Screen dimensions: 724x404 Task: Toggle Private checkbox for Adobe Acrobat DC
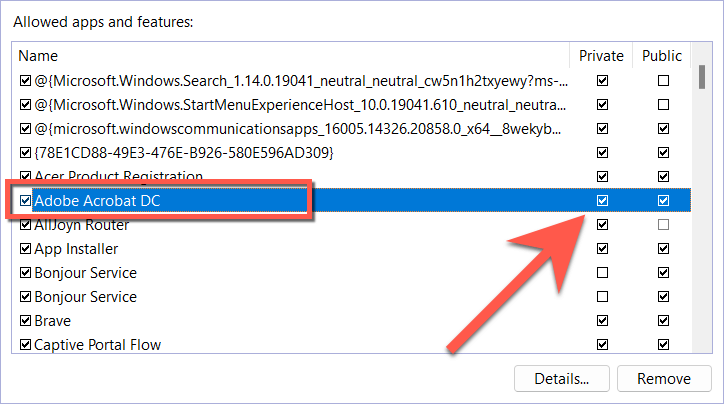(602, 200)
